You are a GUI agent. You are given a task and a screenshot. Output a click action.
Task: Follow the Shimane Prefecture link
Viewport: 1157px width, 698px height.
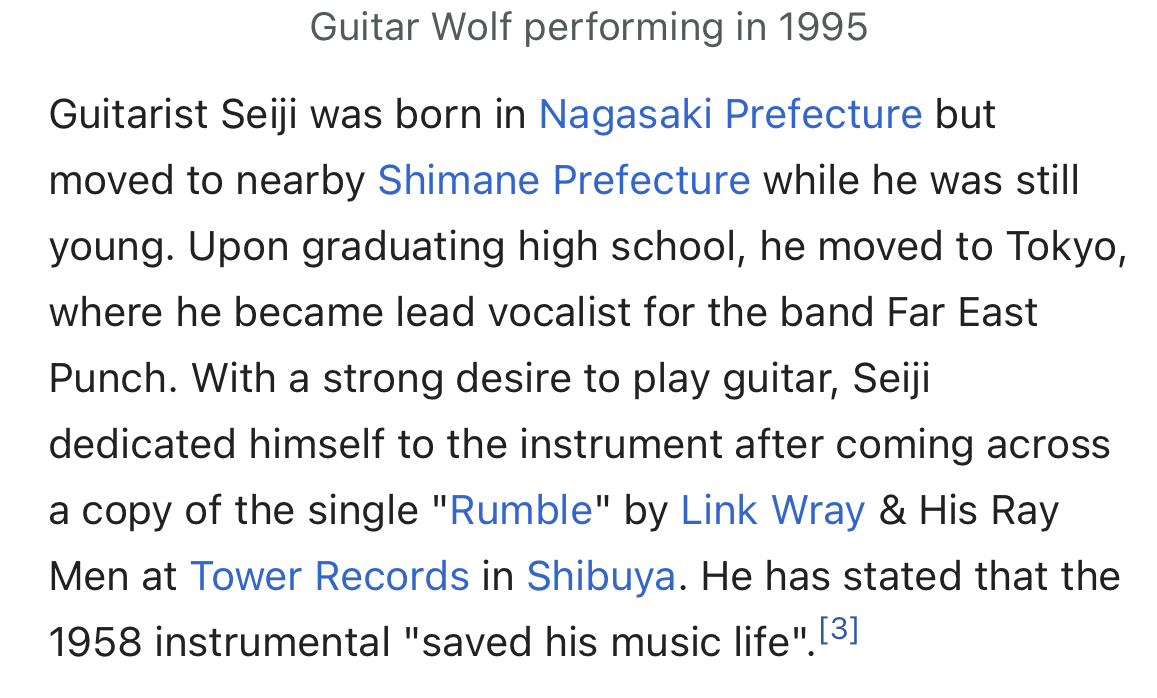563,180
